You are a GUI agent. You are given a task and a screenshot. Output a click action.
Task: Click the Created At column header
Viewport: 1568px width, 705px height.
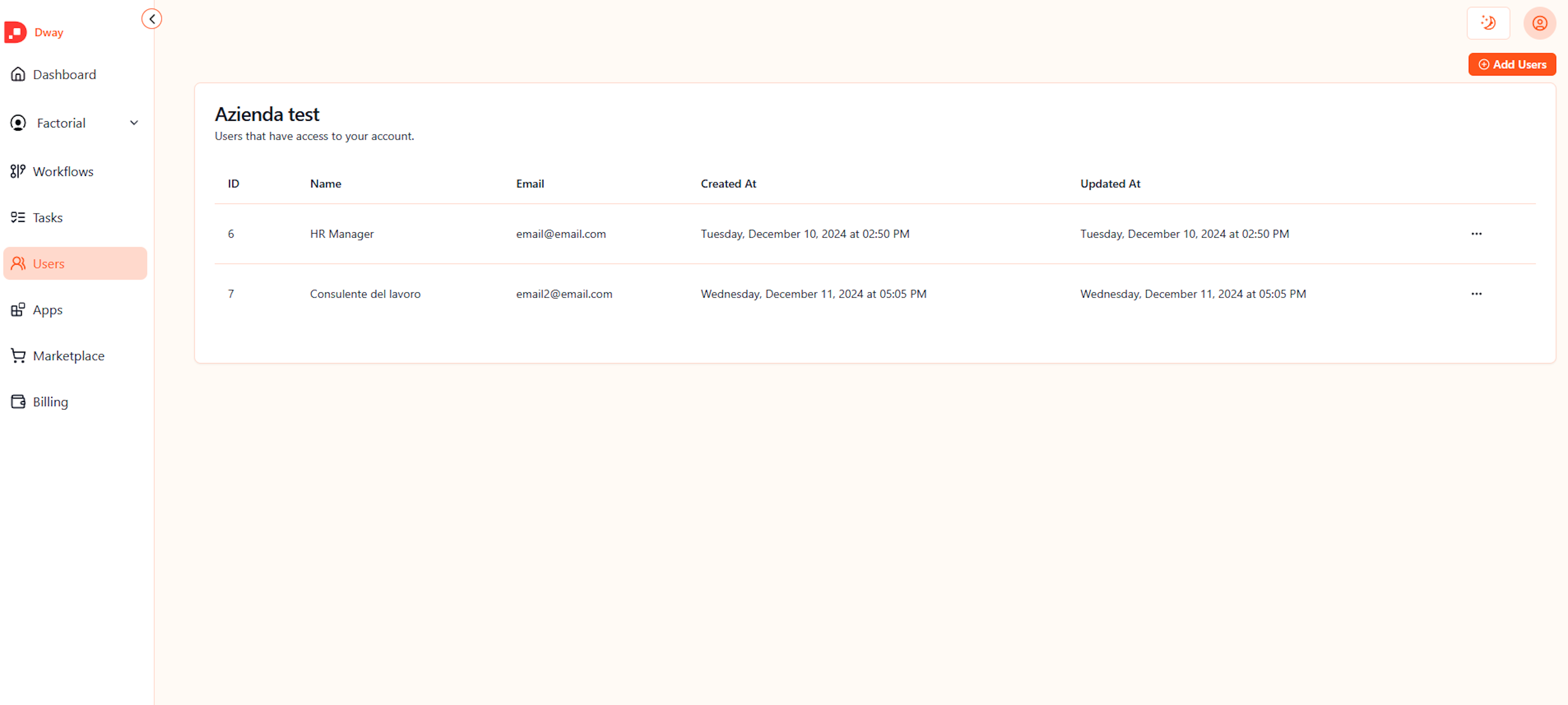pyautogui.click(x=728, y=184)
